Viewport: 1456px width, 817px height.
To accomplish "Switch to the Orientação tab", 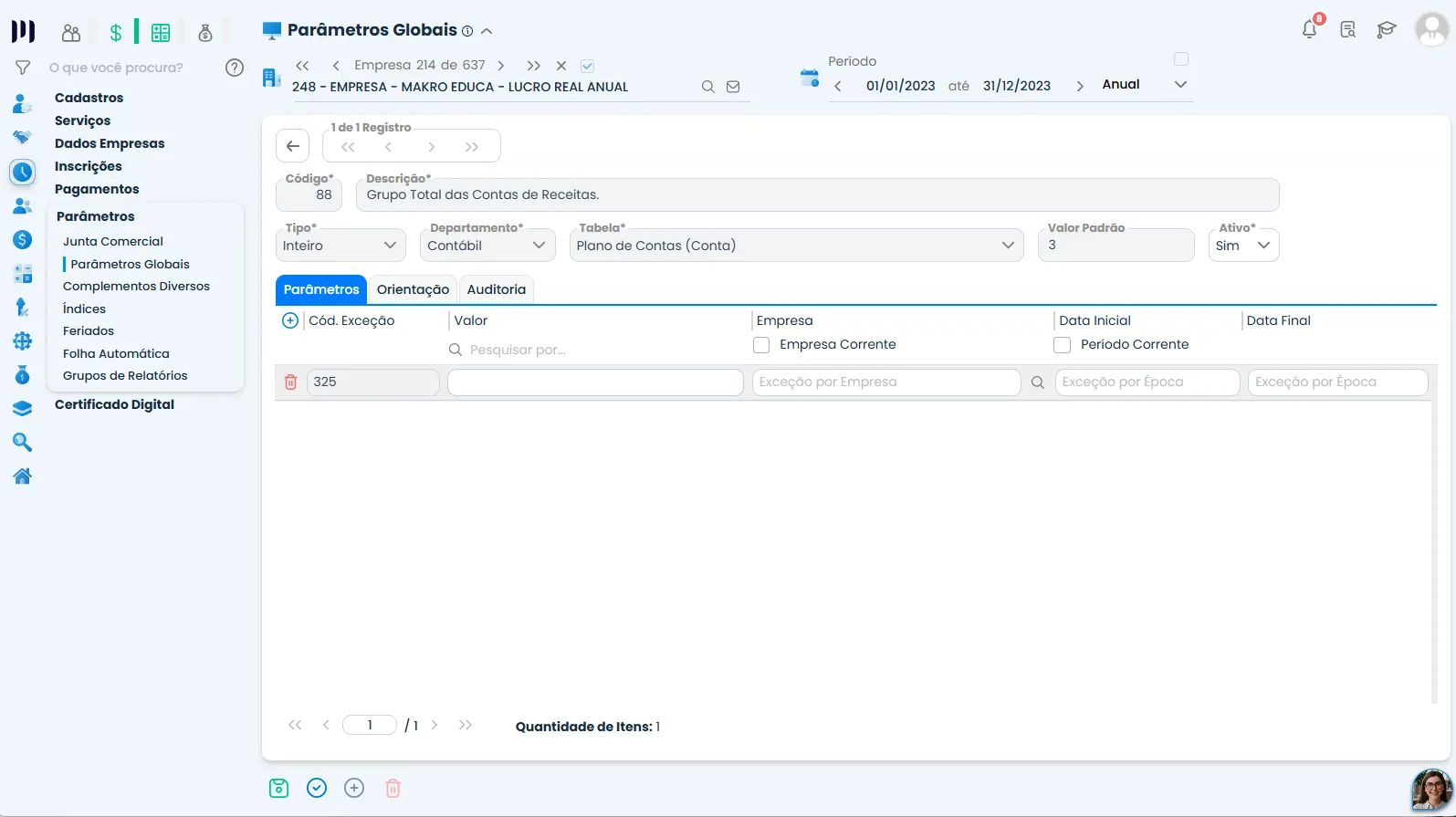I will [413, 289].
